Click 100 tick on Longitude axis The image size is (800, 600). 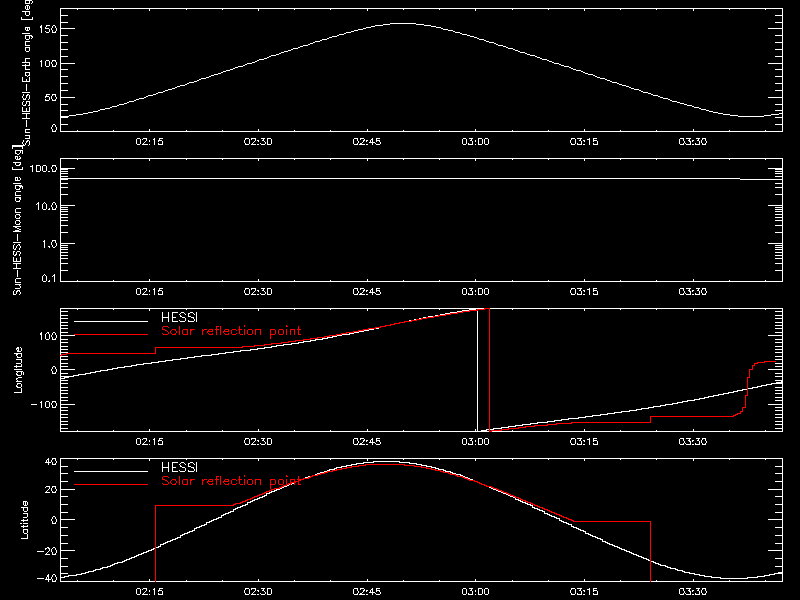click(49, 336)
